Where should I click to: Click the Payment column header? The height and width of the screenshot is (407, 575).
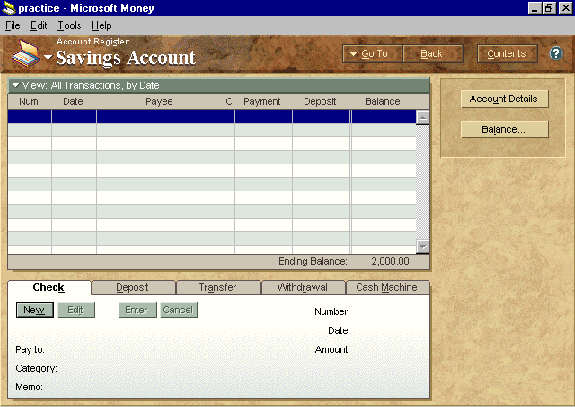pyautogui.click(x=261, y=102)
